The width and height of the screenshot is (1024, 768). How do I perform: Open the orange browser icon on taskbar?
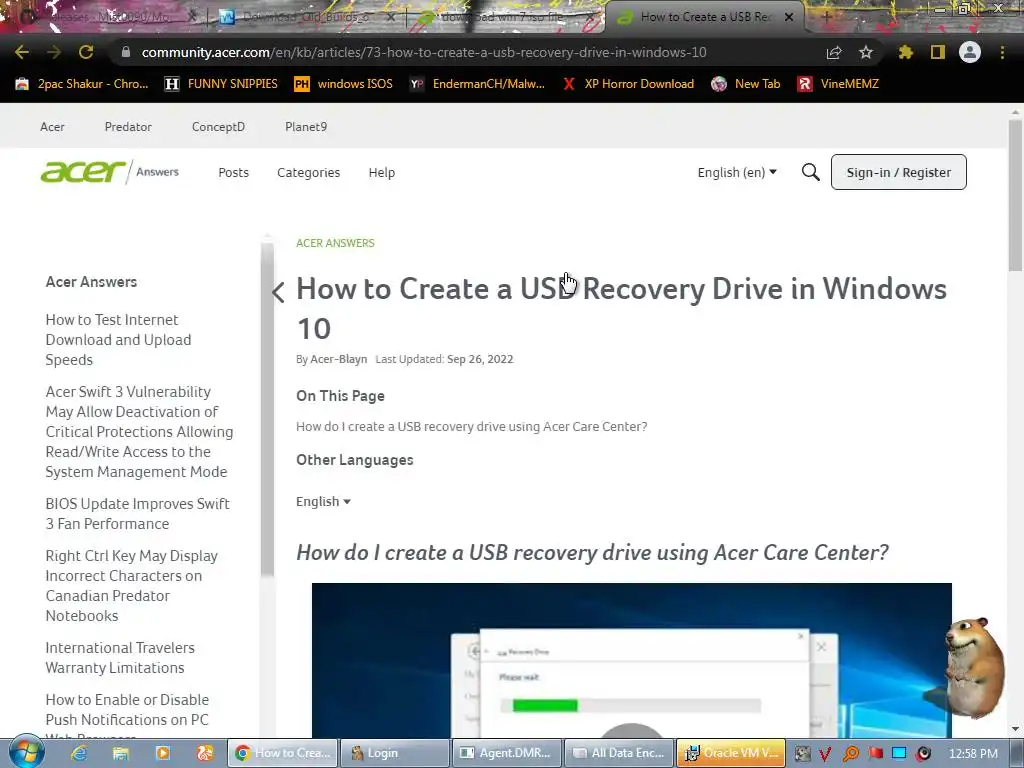point(205,753)
